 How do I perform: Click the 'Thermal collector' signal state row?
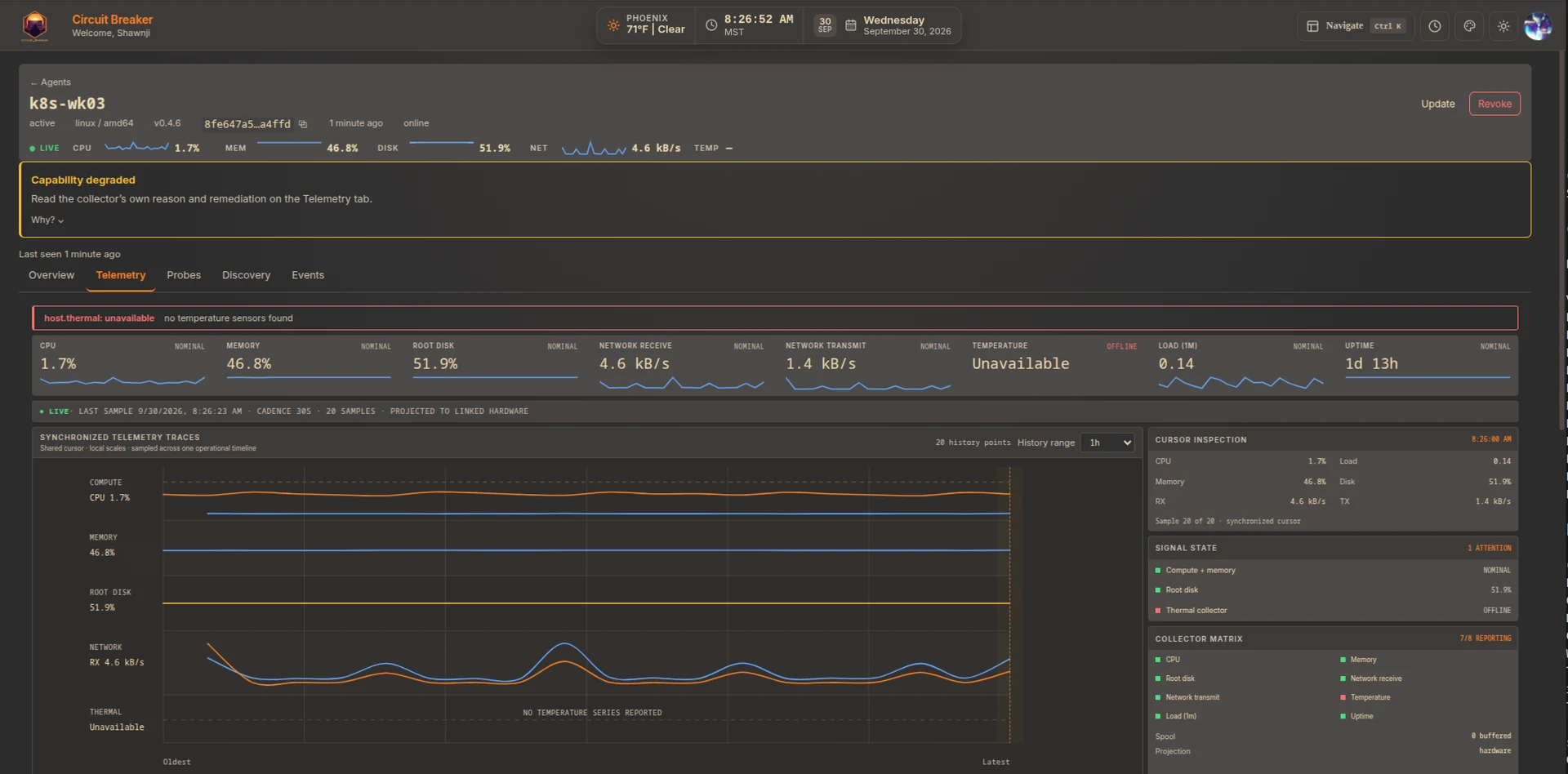pos(1333,610)
